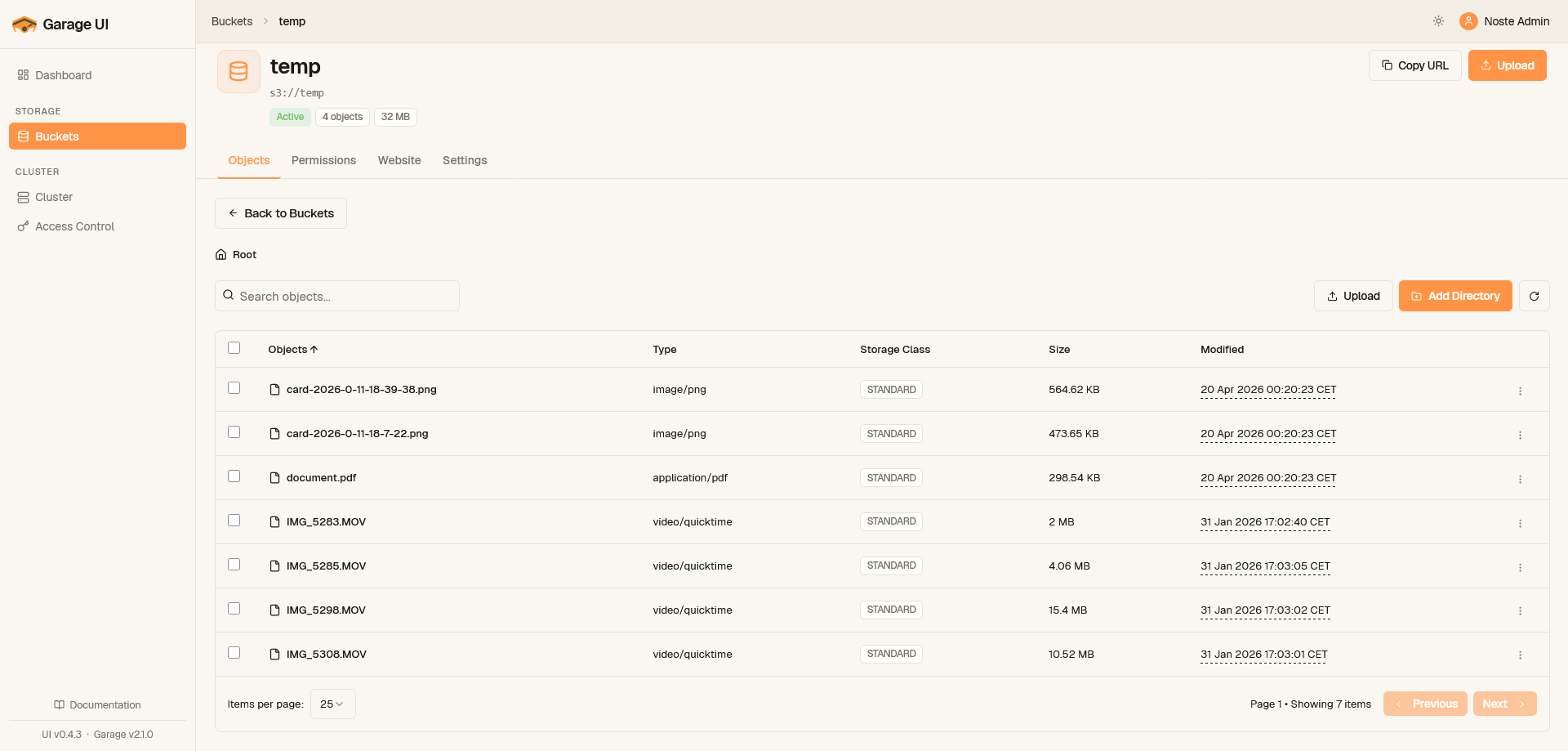This screenshot has width=1568, height=751.
Task: Check the IMG_5298.MOV row checkbox
Action: point(234,608)
